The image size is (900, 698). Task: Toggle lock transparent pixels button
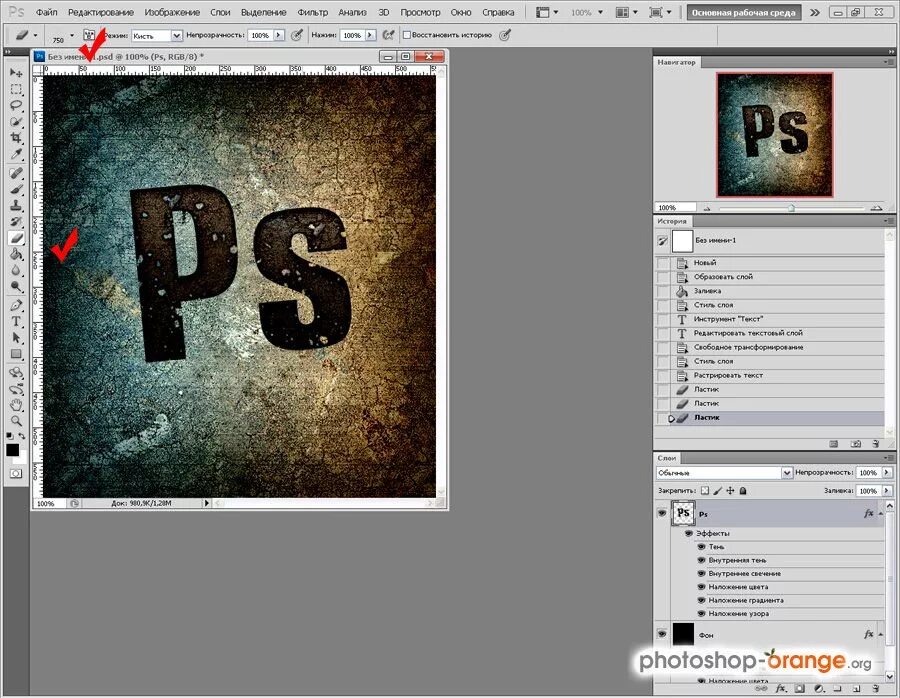tap(705, 491)
